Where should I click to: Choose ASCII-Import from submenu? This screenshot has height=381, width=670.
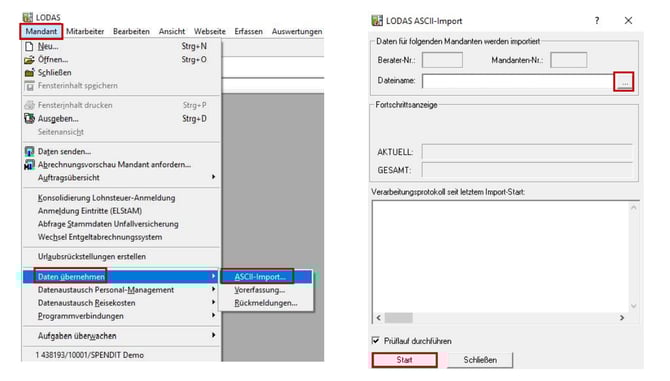point(260,277)
